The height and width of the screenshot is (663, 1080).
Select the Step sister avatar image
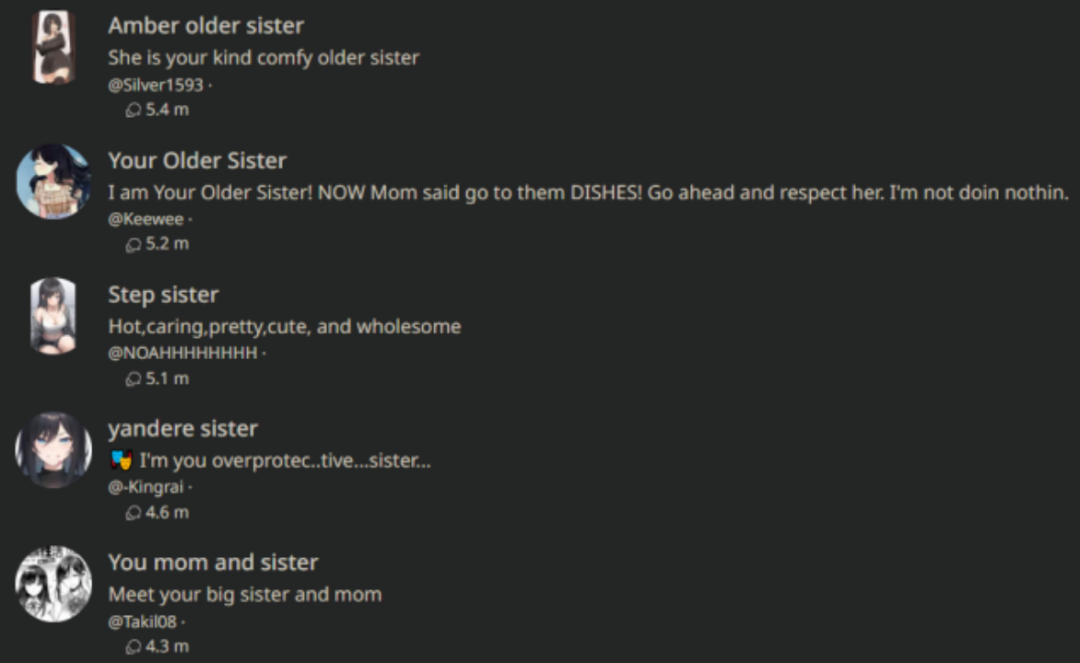53,315
